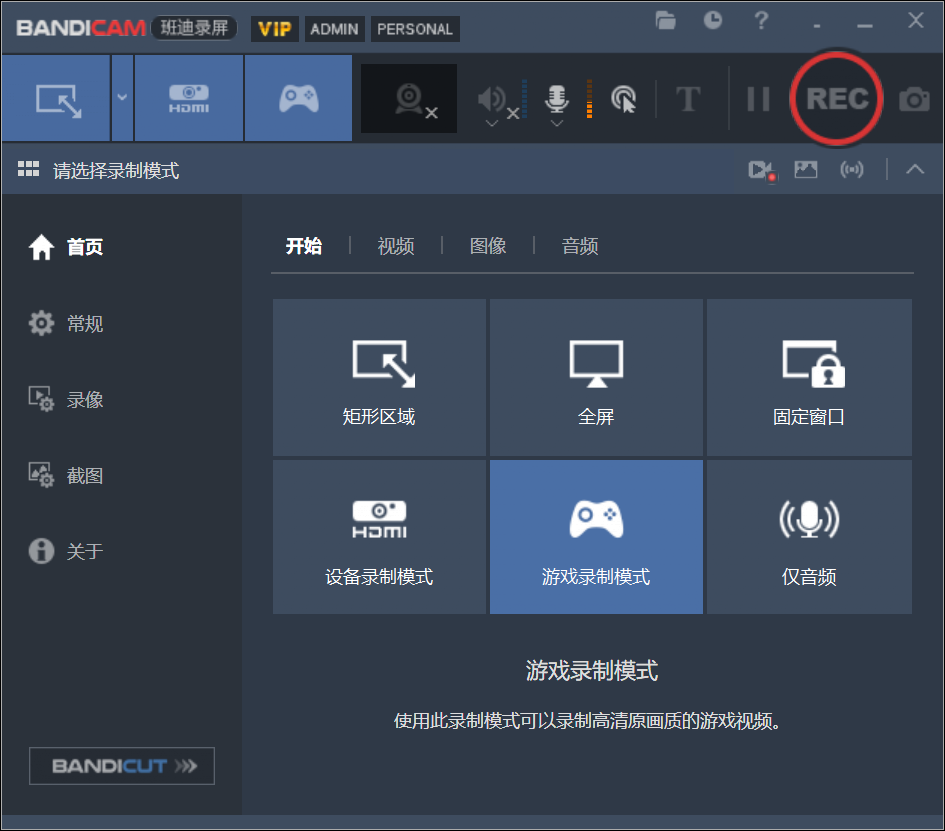This screenshot has width=945, height=831.
Task: Click the 班迪录屏 badge
Action: pos(194,28)
